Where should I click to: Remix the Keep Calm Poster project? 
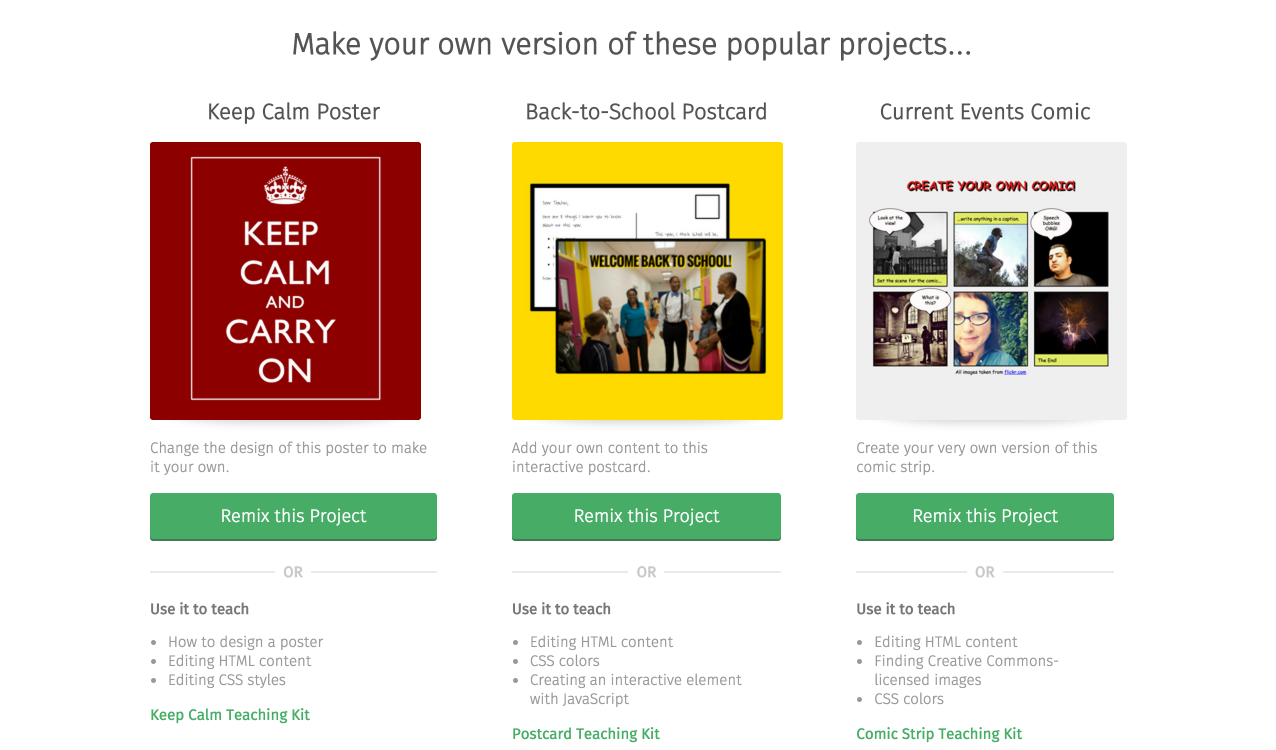coord(293,516)
